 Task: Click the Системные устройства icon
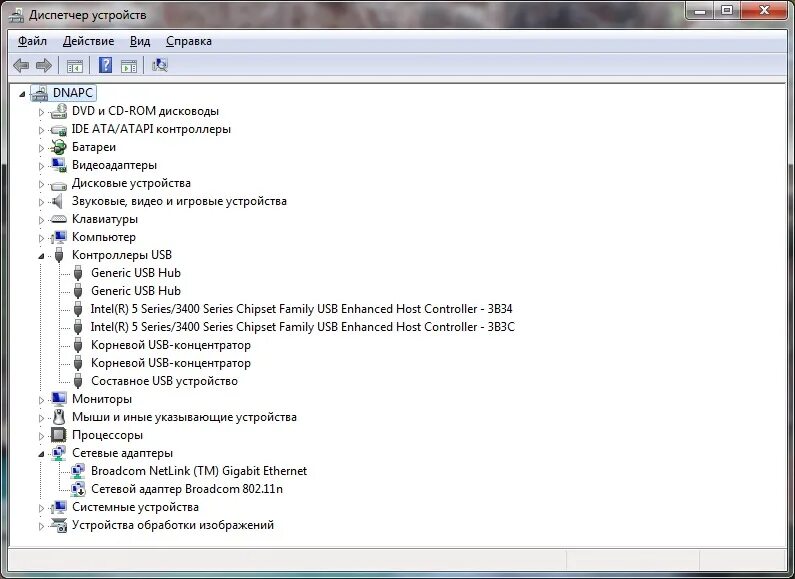pyautogui.click(x=59, y=507)
